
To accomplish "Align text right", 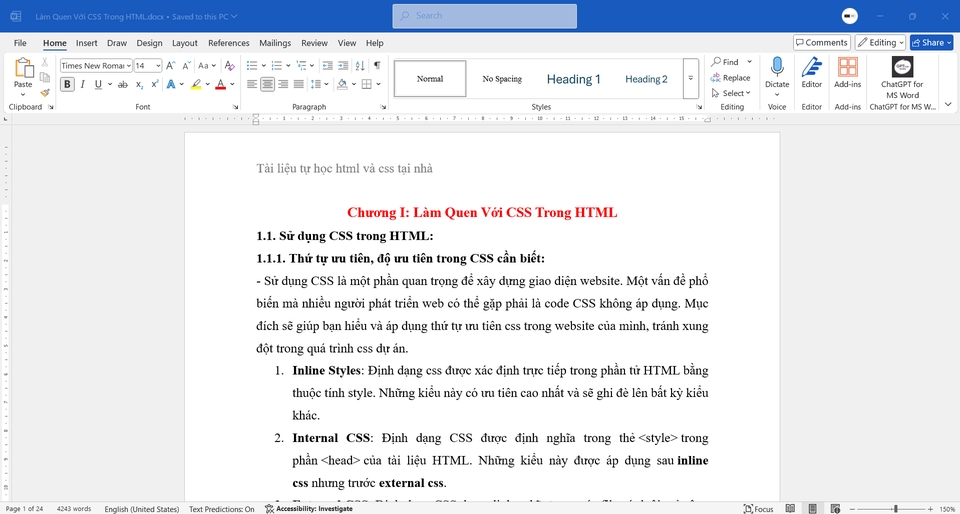I will point(283,84).
